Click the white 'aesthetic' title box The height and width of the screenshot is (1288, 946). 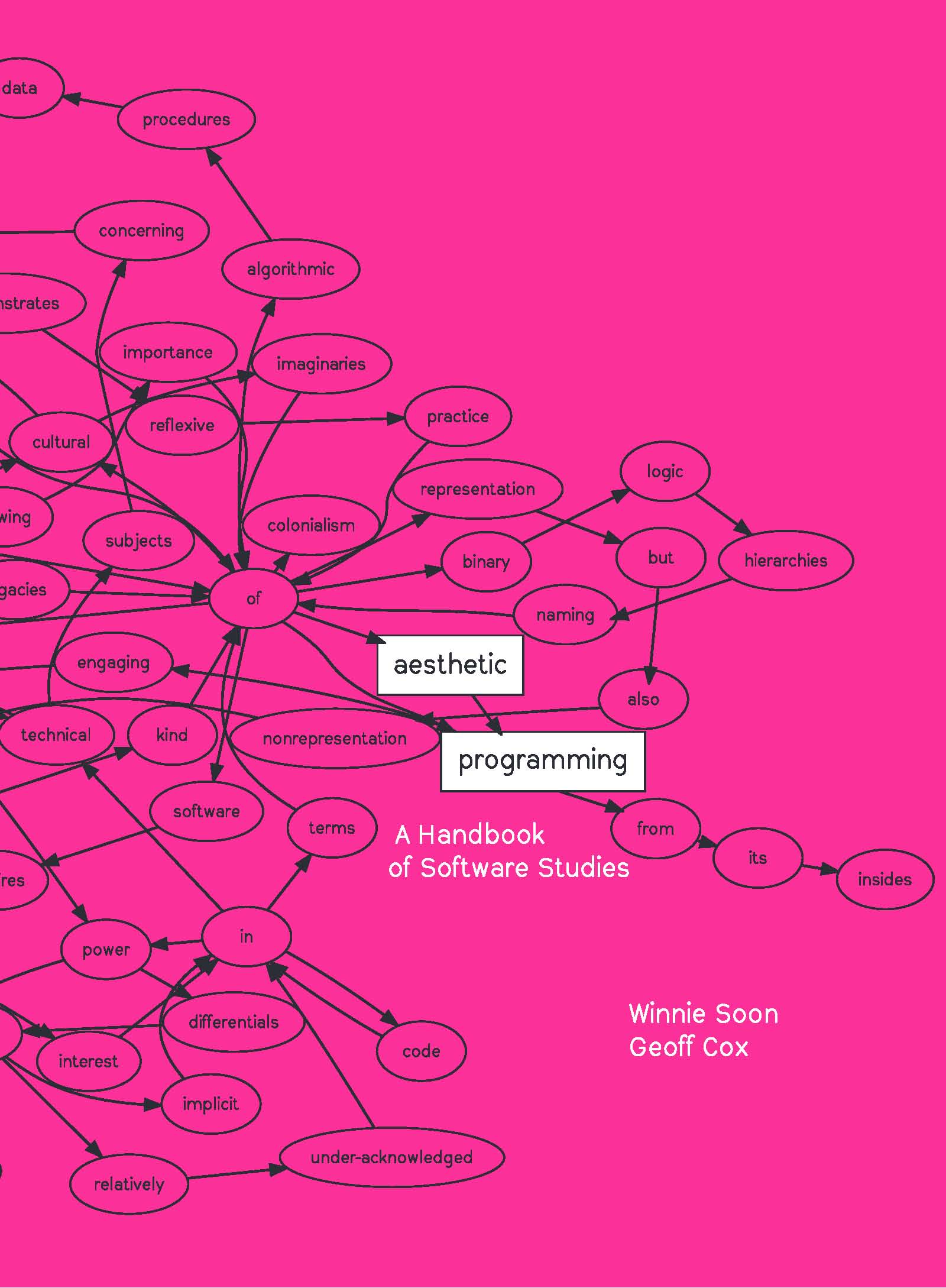(x=450, y=665)
